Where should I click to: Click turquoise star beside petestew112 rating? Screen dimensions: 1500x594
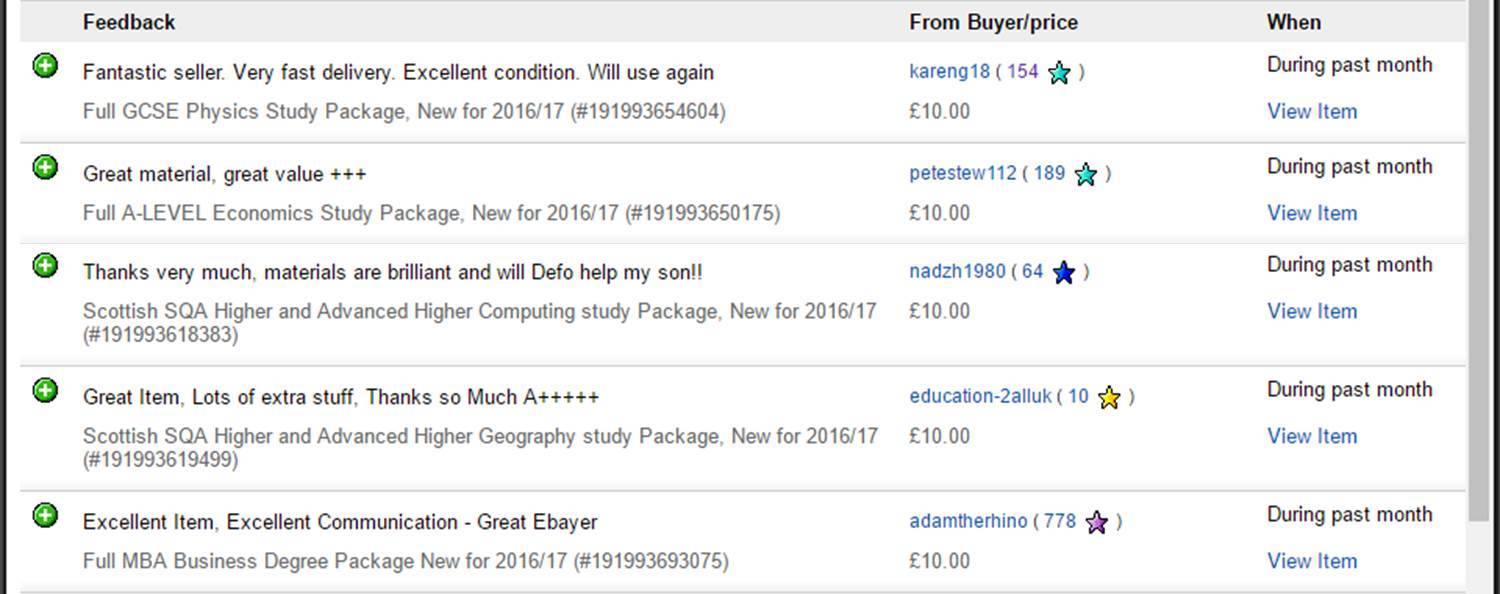click(x=1085, y=174)
